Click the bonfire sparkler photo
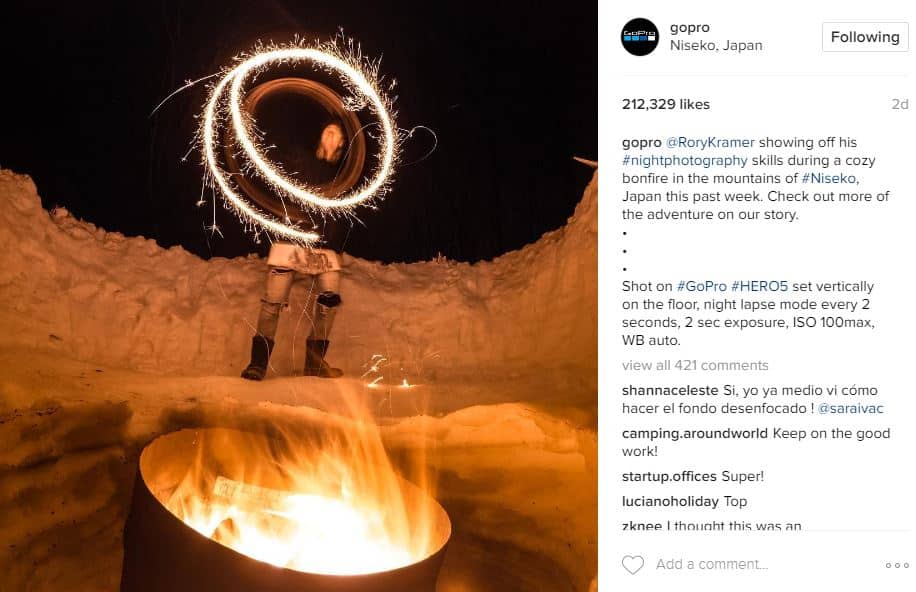Viewport: 916px width, 592px height. point(299,296)
